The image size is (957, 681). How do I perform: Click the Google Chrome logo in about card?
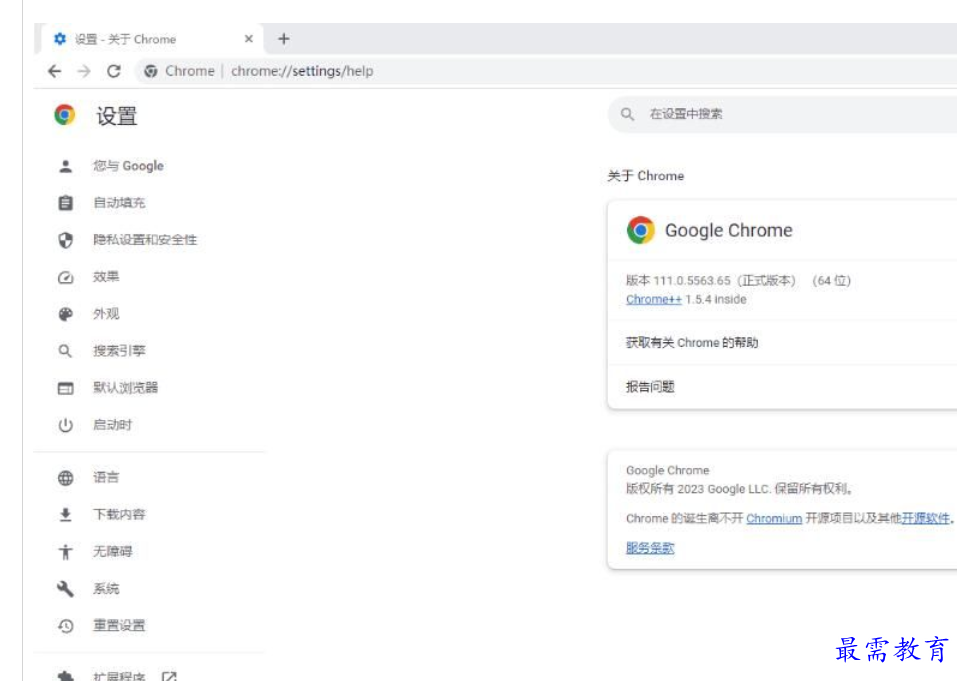pos(640,230)
